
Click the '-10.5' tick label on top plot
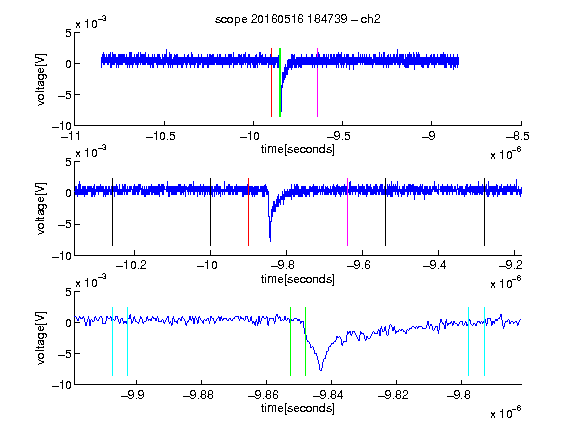161,136
